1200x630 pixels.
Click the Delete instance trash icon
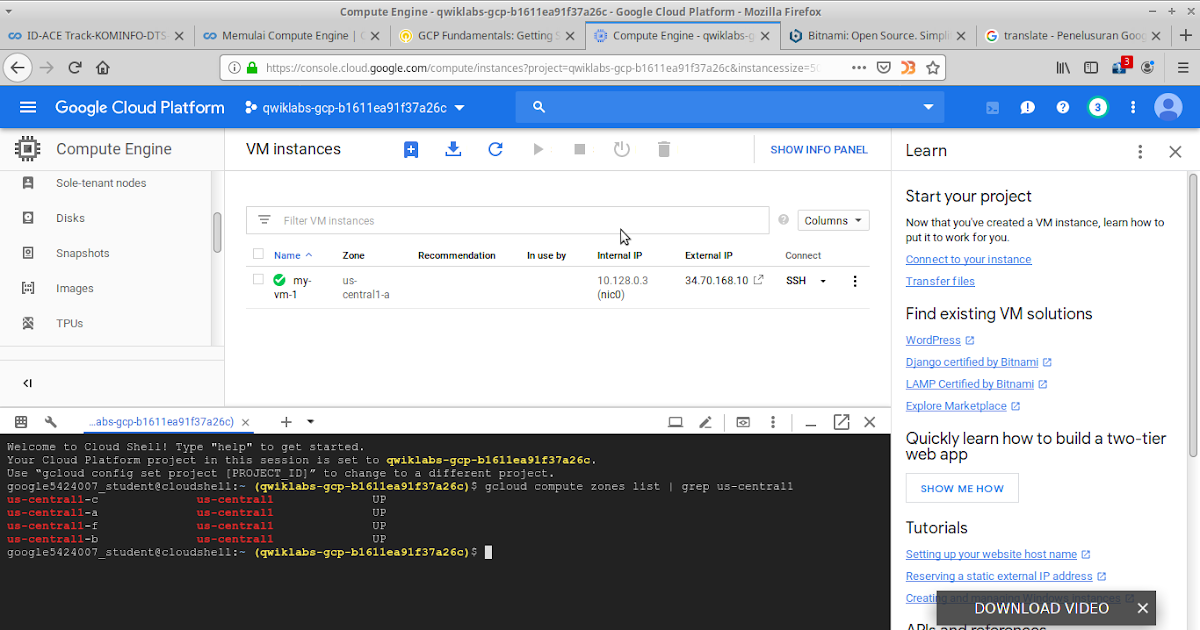click(664, 149)
